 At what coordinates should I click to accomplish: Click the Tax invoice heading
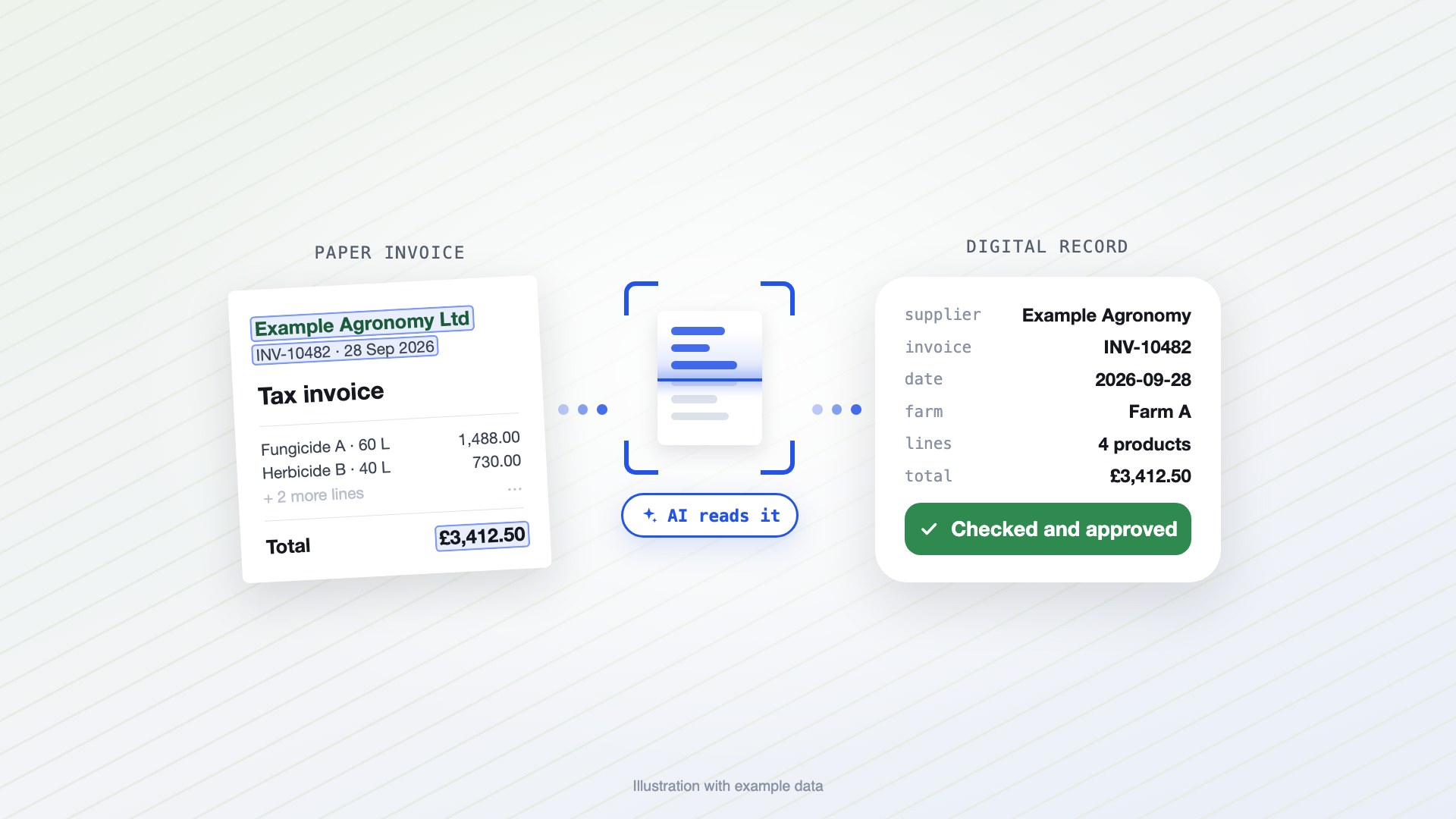321,394
